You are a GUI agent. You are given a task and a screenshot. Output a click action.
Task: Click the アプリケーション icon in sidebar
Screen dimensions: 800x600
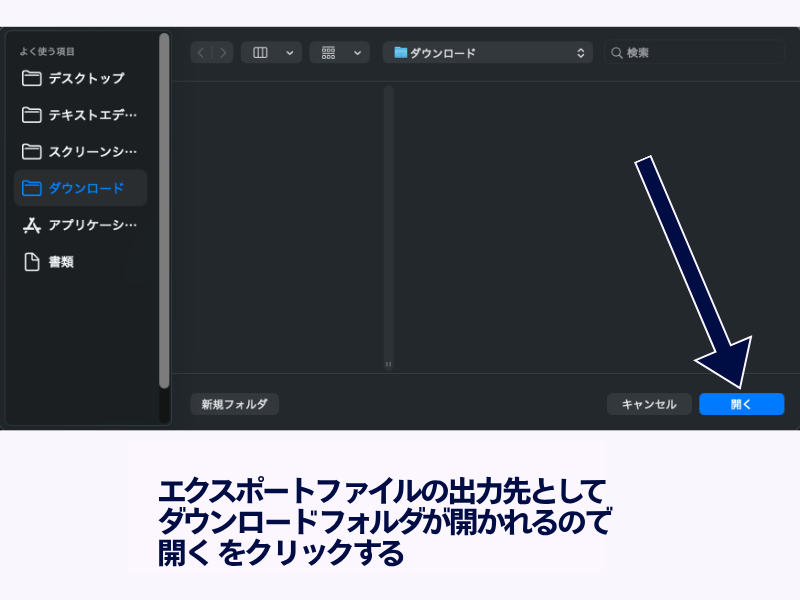(x=32, y=225)
